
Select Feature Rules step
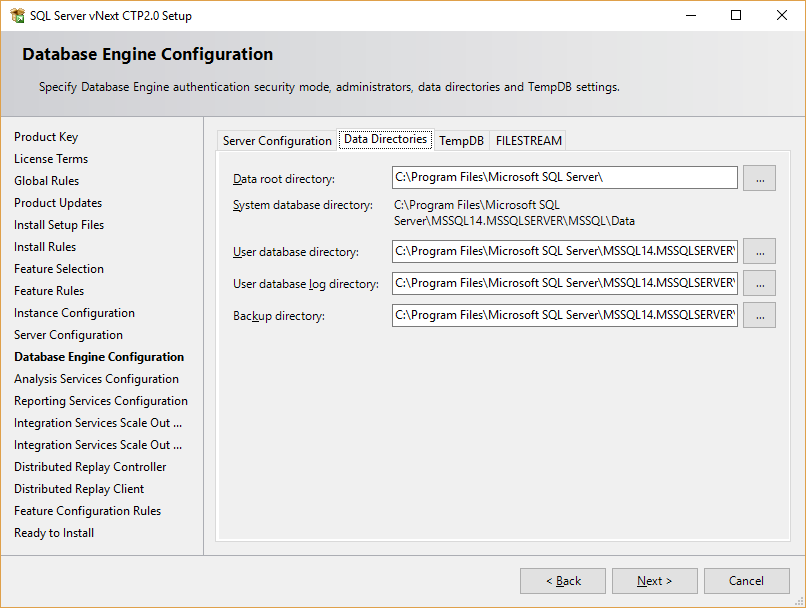coord(49,291)
